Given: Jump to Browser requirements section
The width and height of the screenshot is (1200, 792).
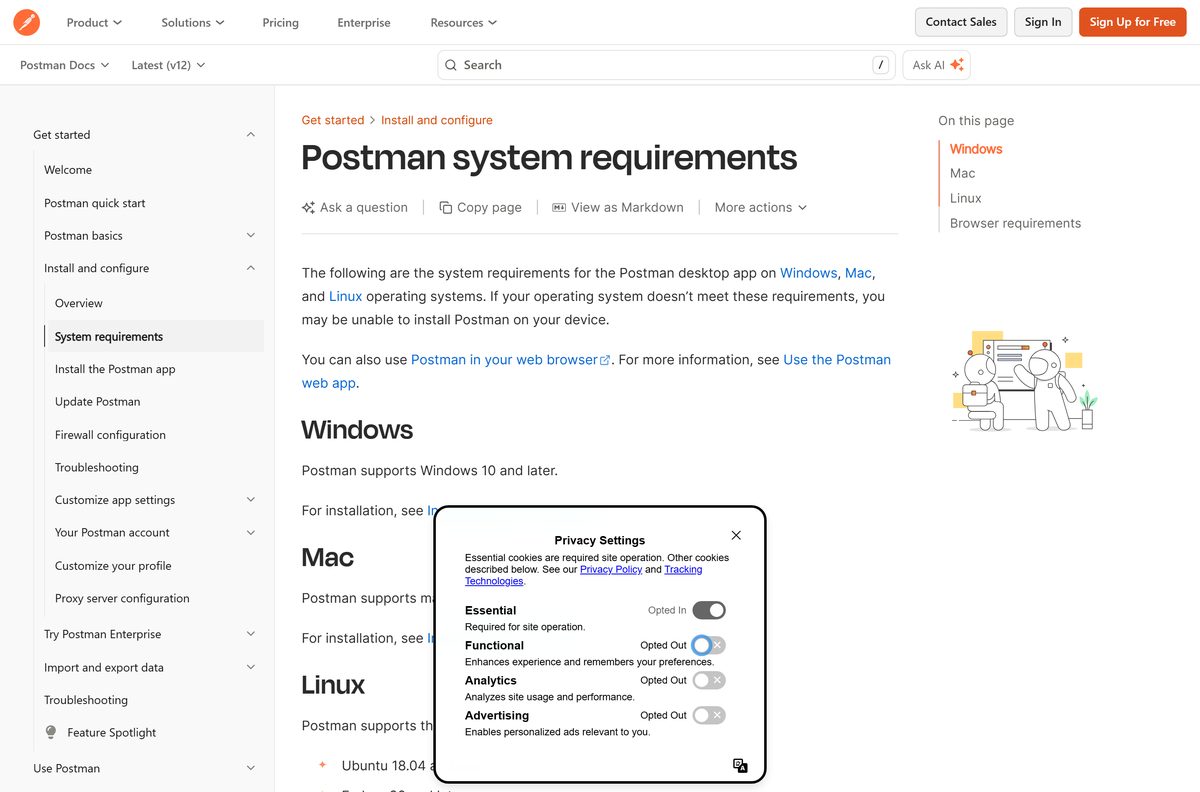Looking at the screenshot, I should 1015,223.
